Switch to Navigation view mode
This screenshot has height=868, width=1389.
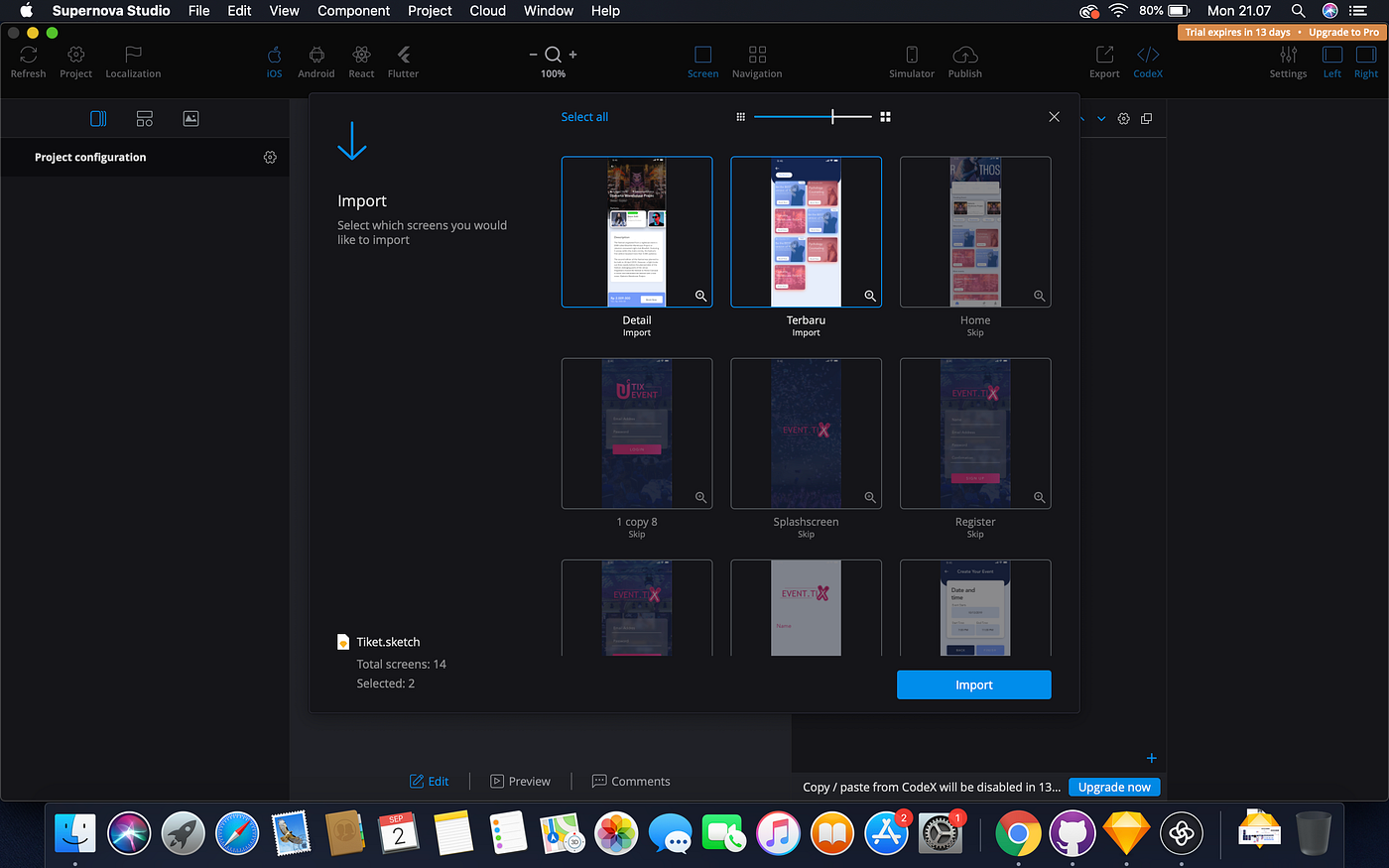(757, 62)
